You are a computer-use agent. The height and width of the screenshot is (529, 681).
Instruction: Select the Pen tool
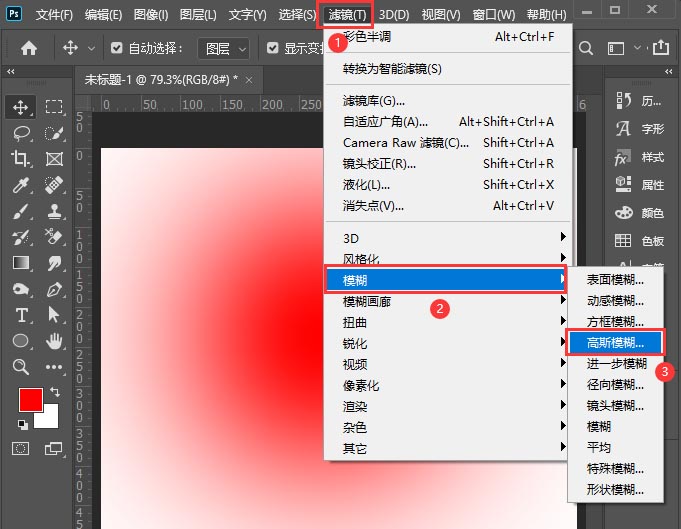coord(54,289)
